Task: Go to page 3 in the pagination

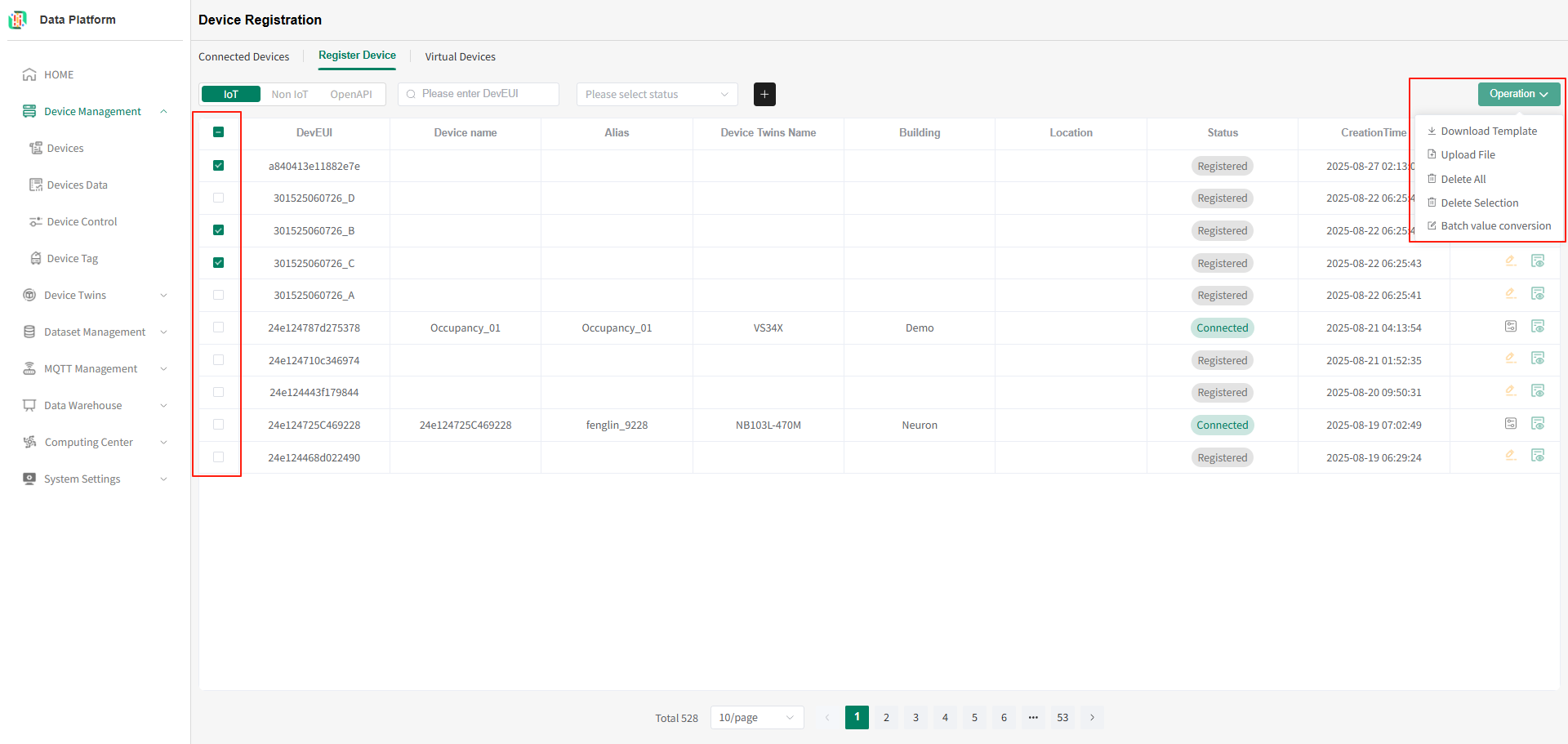Action: 915,717
